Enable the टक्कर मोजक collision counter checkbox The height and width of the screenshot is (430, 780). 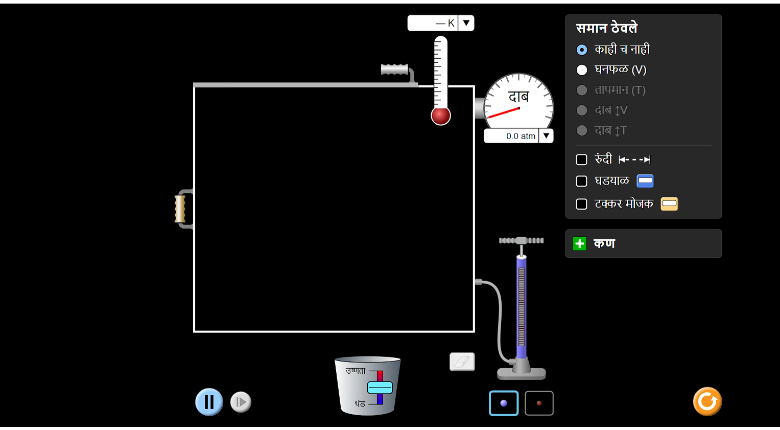click(x=582, y=204)
